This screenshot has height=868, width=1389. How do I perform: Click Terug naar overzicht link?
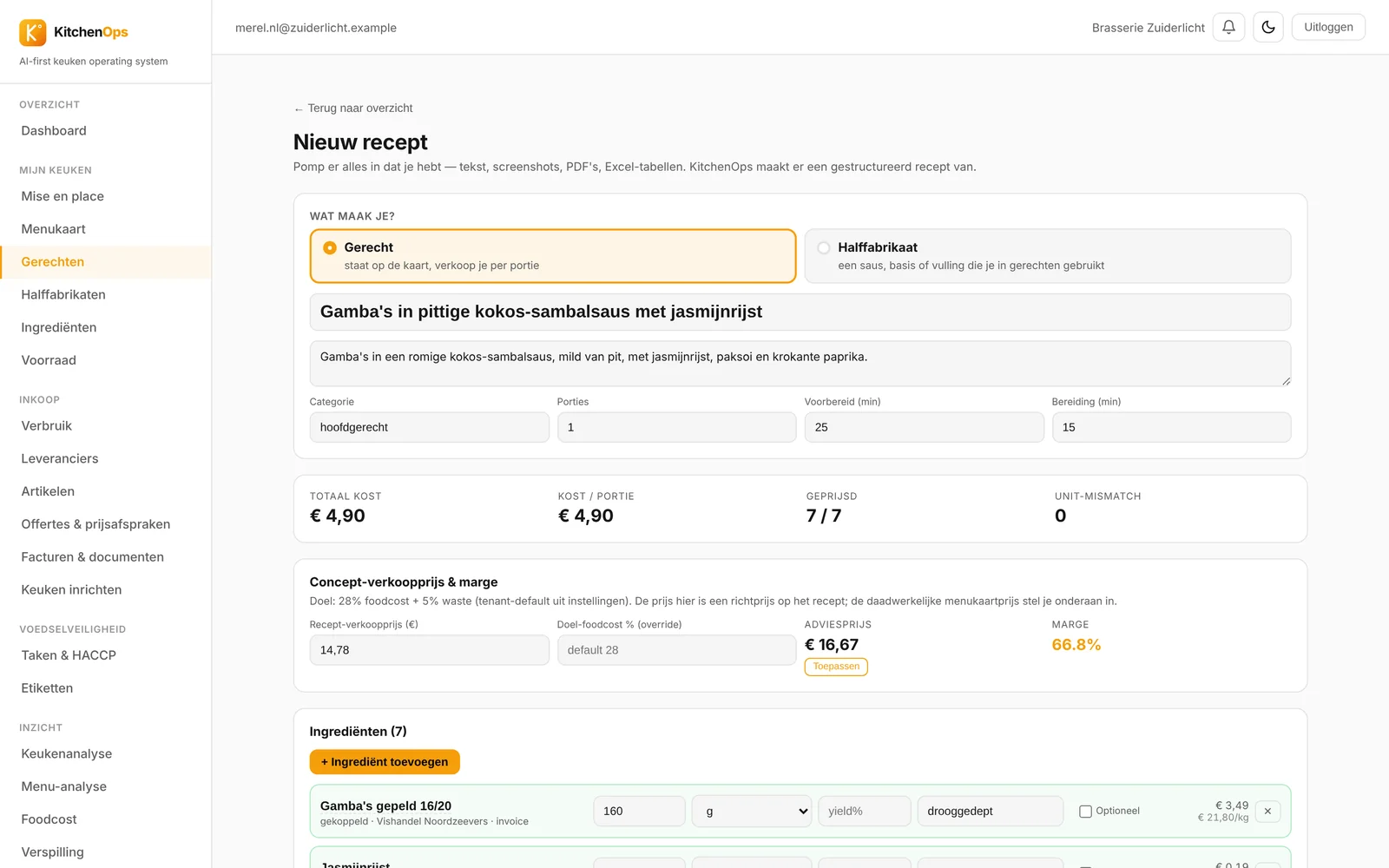click(353, 108)
